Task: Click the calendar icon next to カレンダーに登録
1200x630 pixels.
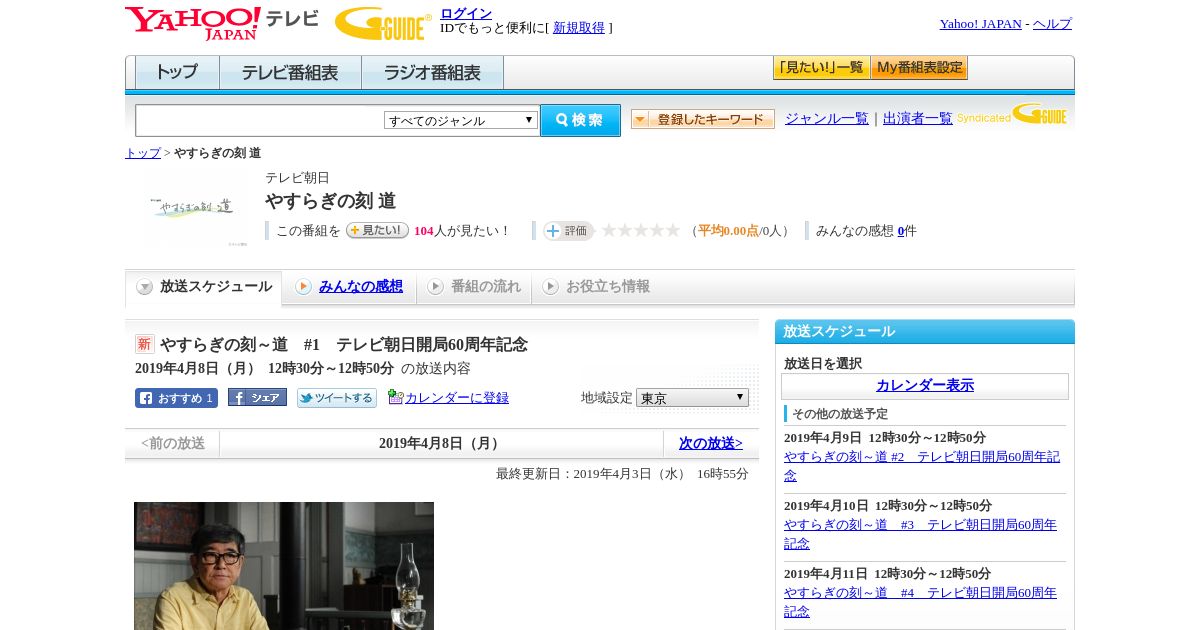Action: (x=395, y=397)
